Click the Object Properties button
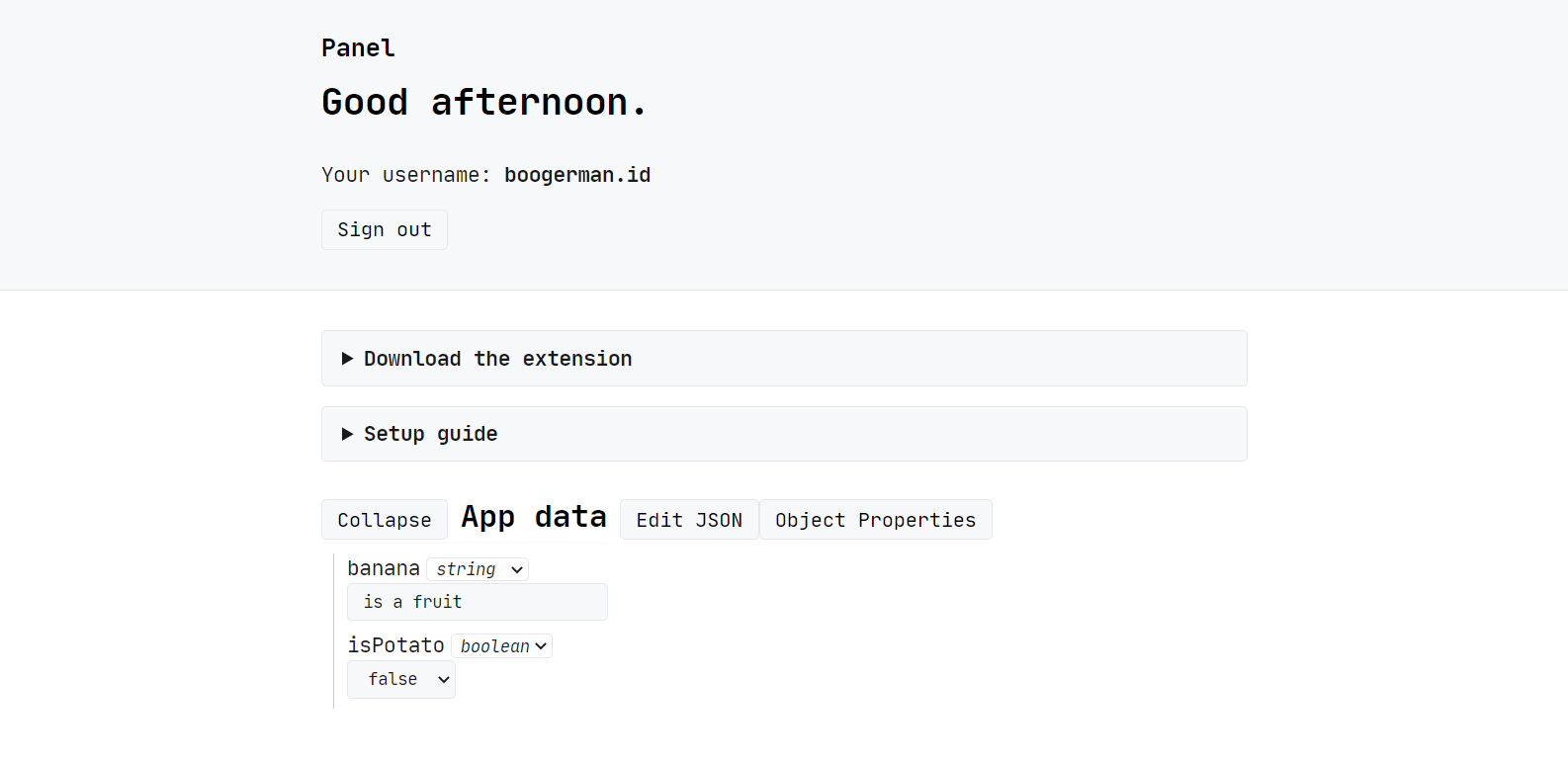This screenshot has height=764, width=1568. pyautogui.click(x=875, y=519)
